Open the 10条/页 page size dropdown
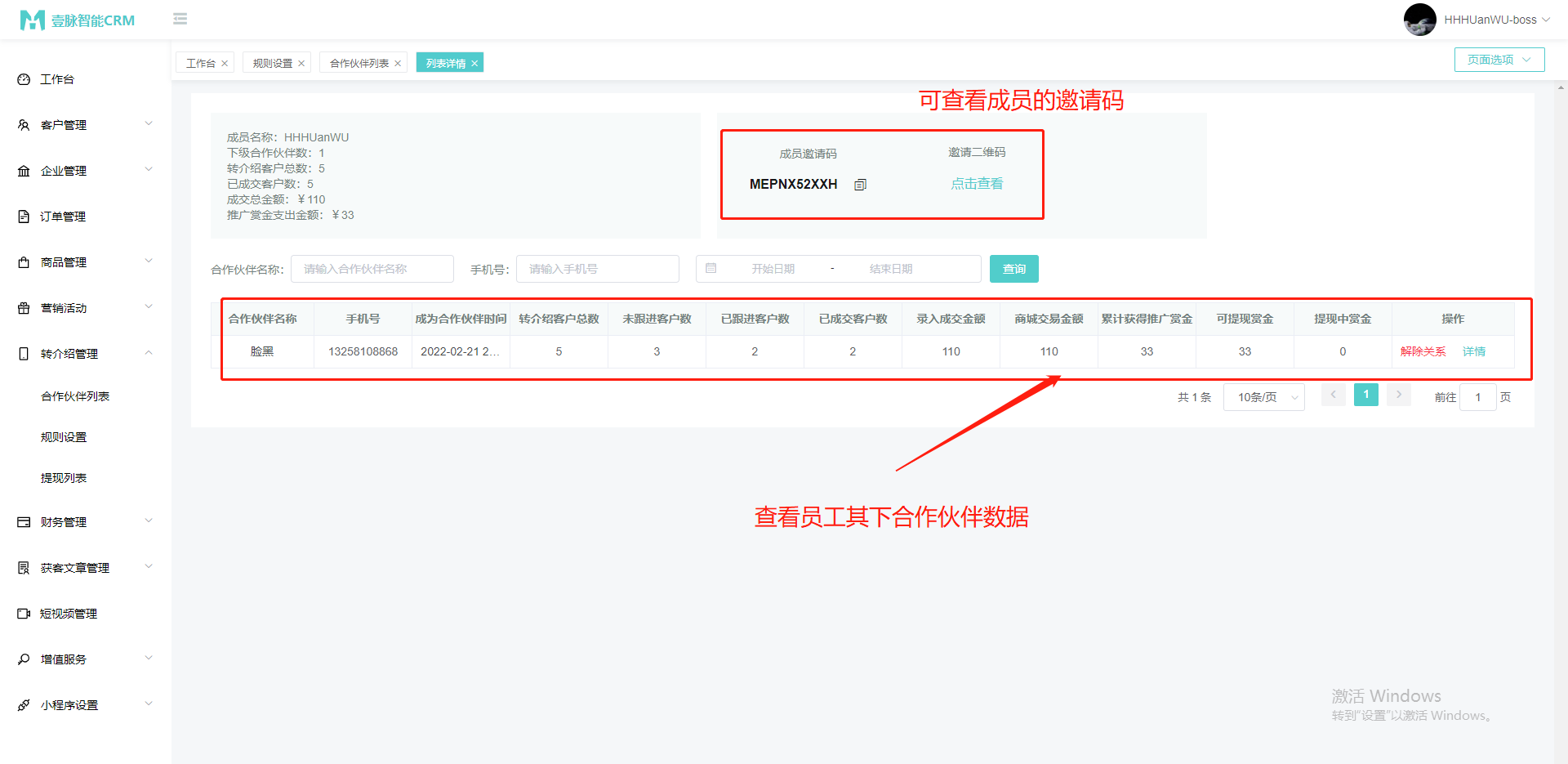The height and width of the screenshot is (764, 1568). coord(1263,397)
